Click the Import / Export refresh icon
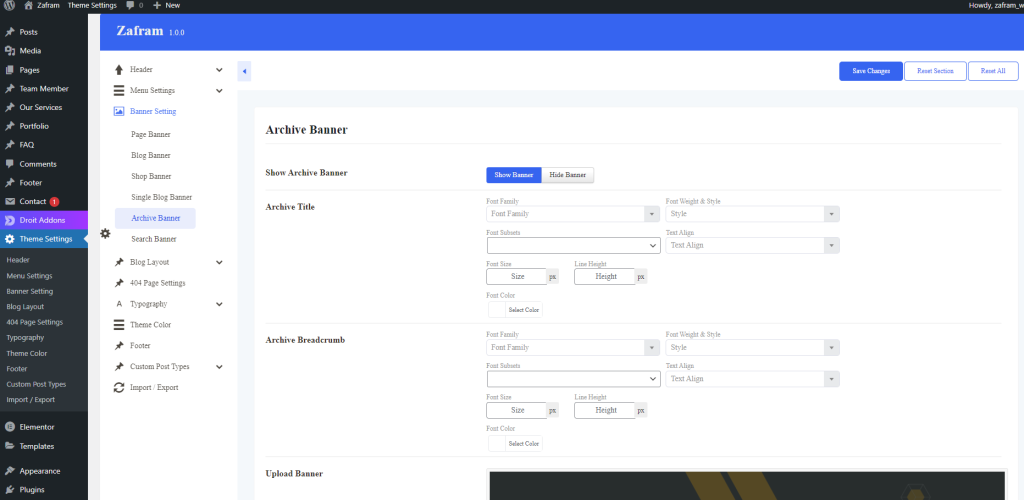Viewport: 1024px width, 500px height. [119, 387]
